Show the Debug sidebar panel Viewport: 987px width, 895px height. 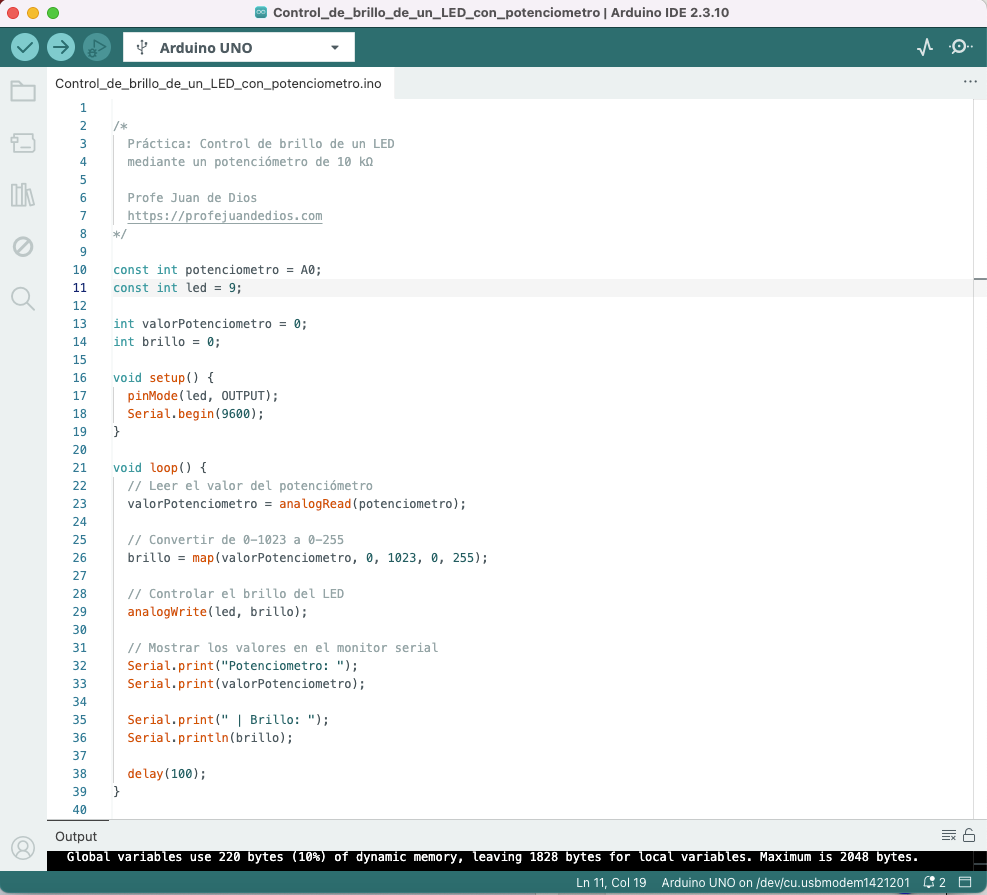click(x=23, y=247)
